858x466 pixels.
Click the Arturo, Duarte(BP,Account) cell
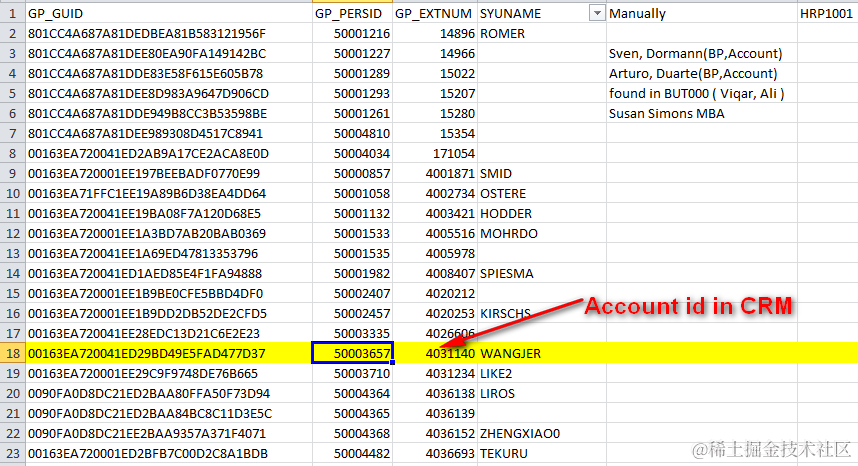[702, 73]
